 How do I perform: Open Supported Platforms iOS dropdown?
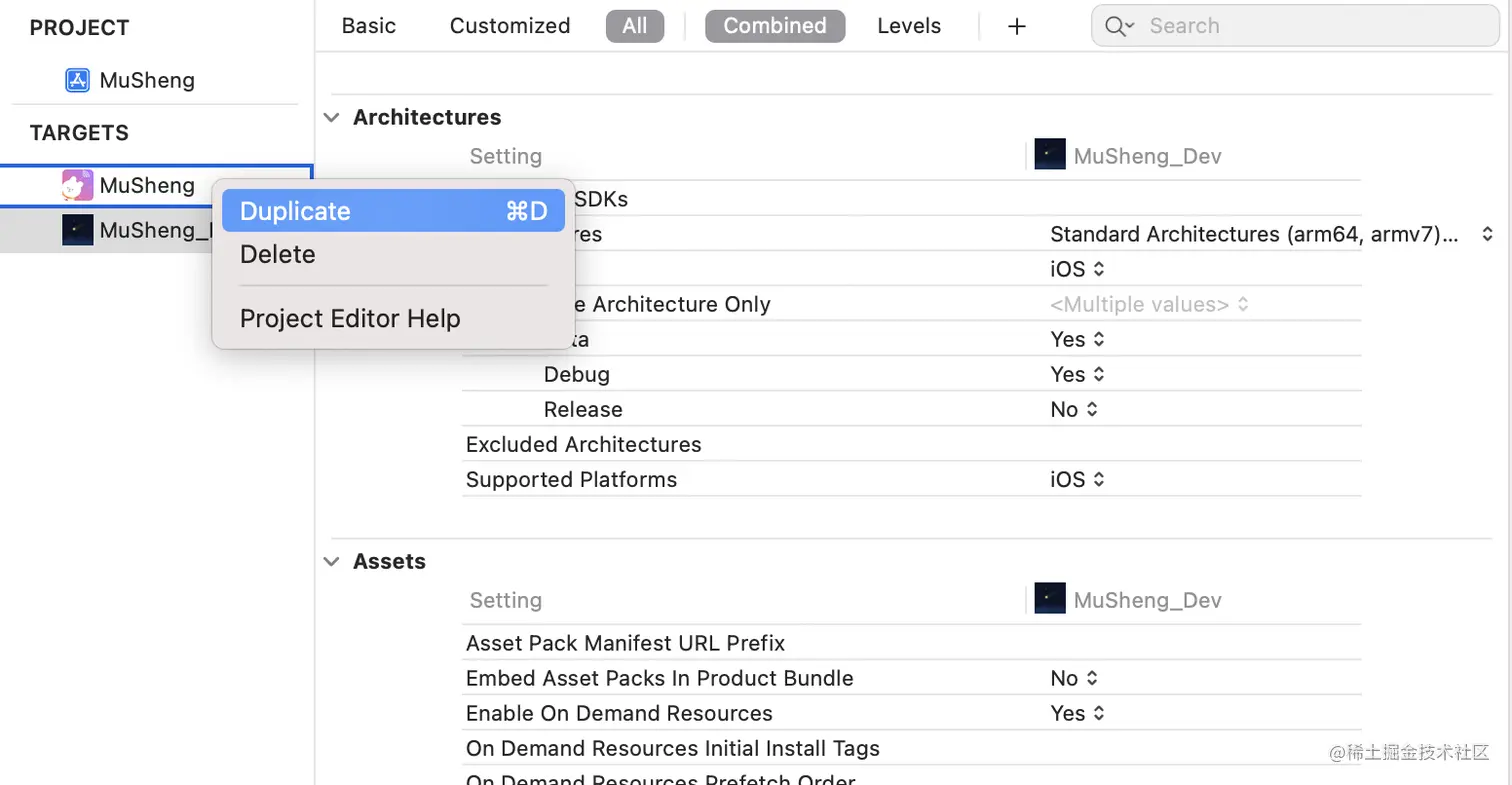click(x=1077, y=479)
